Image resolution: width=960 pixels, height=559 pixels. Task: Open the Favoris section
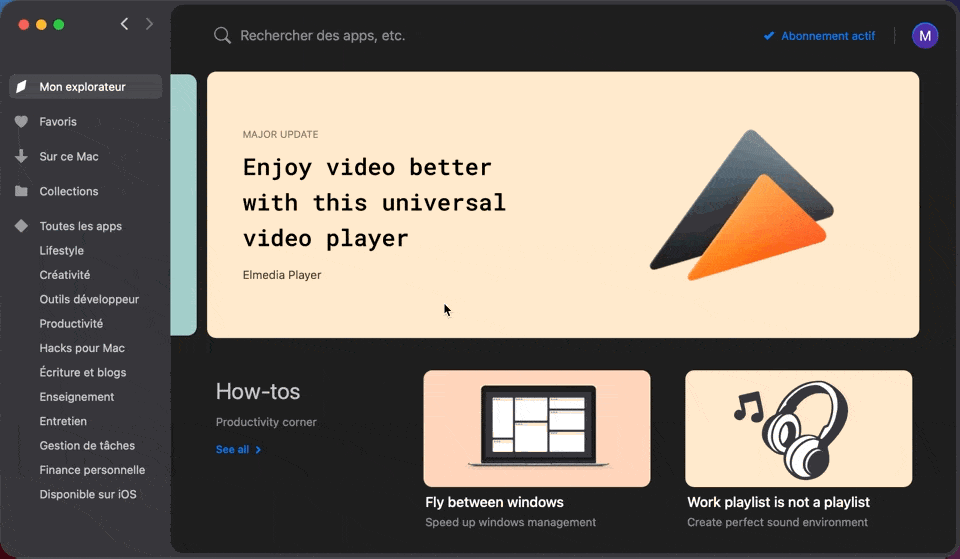(x=58, y=122)
